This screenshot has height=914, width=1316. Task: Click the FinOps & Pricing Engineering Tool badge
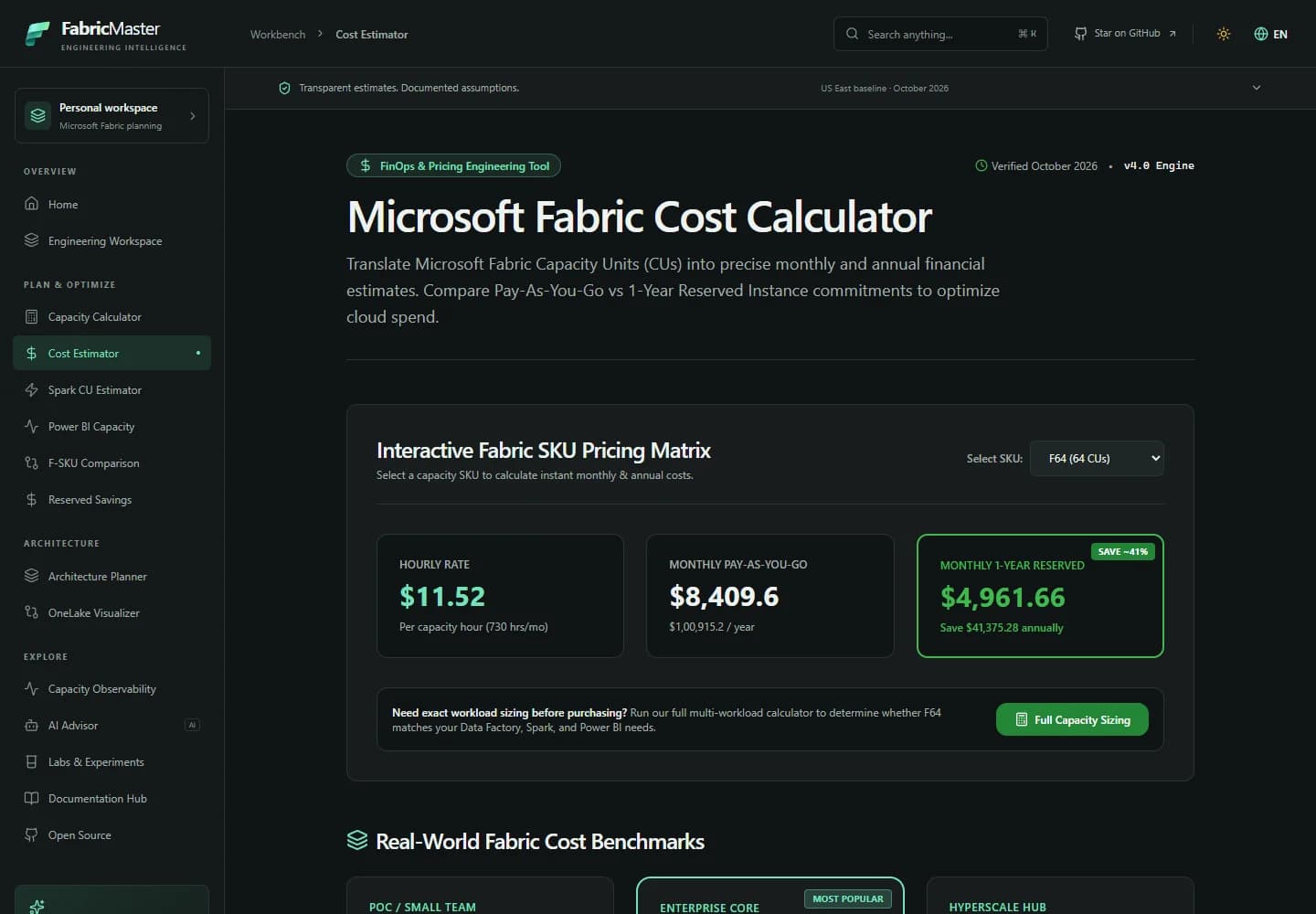pos(453,165)
